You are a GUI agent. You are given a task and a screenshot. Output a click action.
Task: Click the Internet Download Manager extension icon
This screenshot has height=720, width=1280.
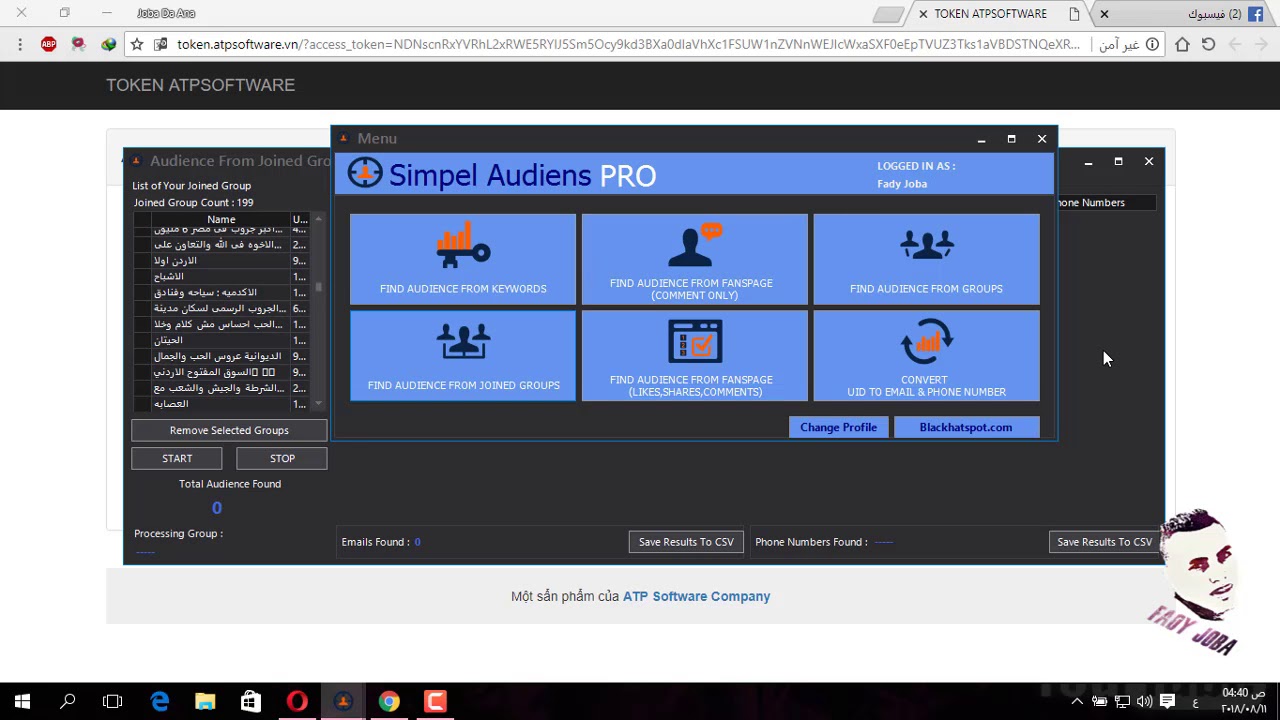(108, 44)
